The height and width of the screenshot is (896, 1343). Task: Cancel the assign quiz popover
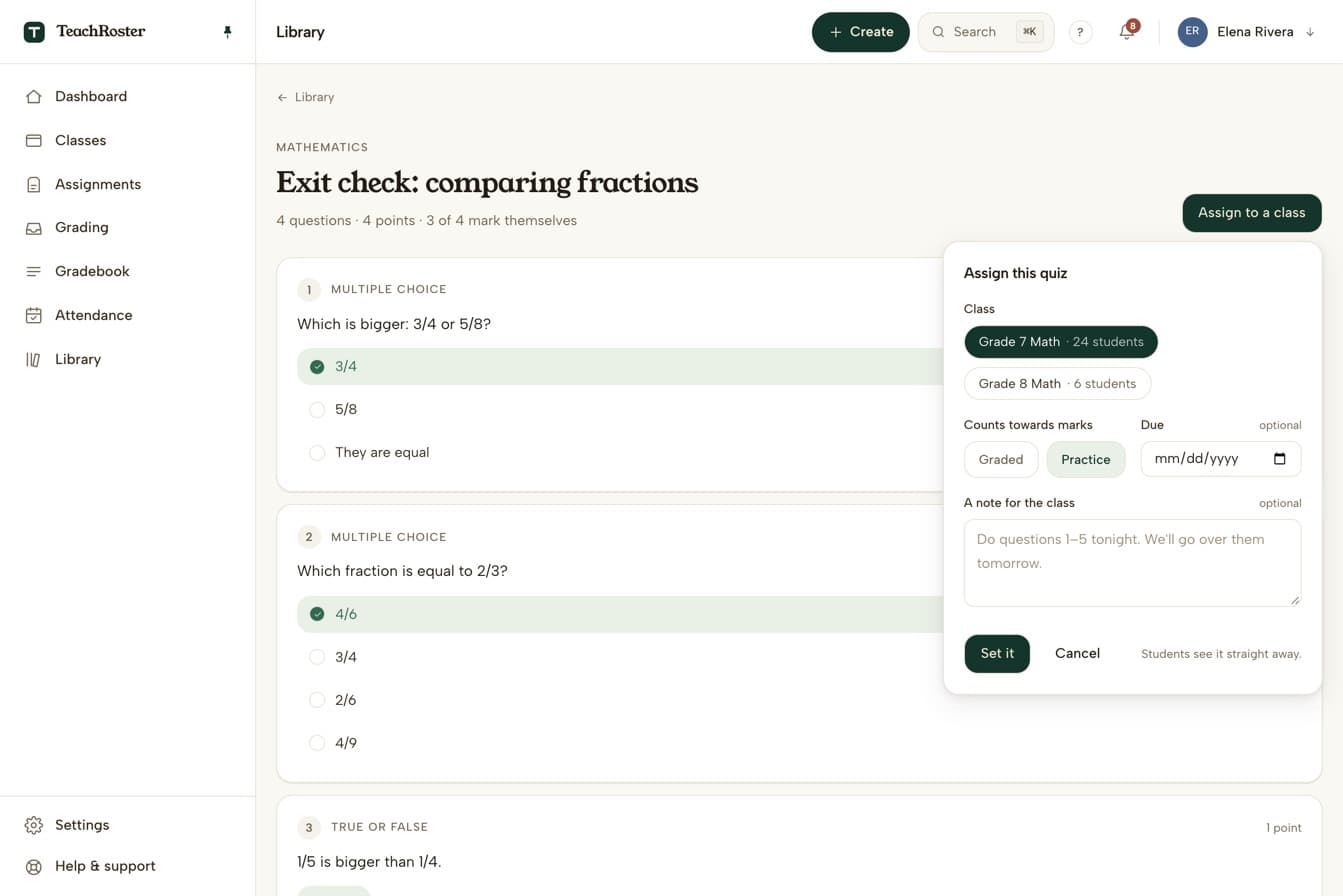point(1077,654)
